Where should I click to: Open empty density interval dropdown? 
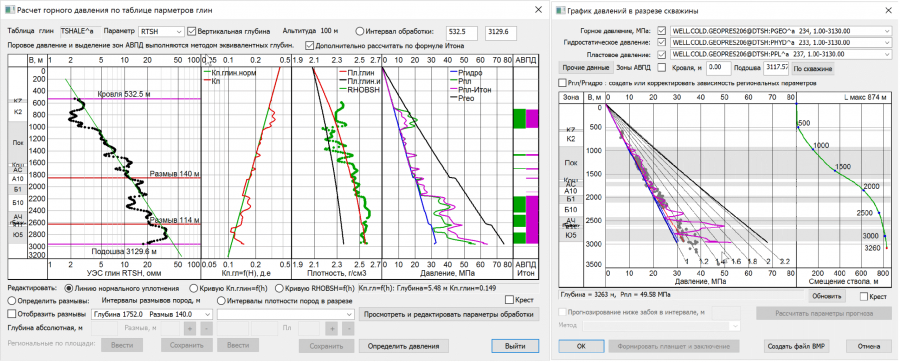click(286, 314)
